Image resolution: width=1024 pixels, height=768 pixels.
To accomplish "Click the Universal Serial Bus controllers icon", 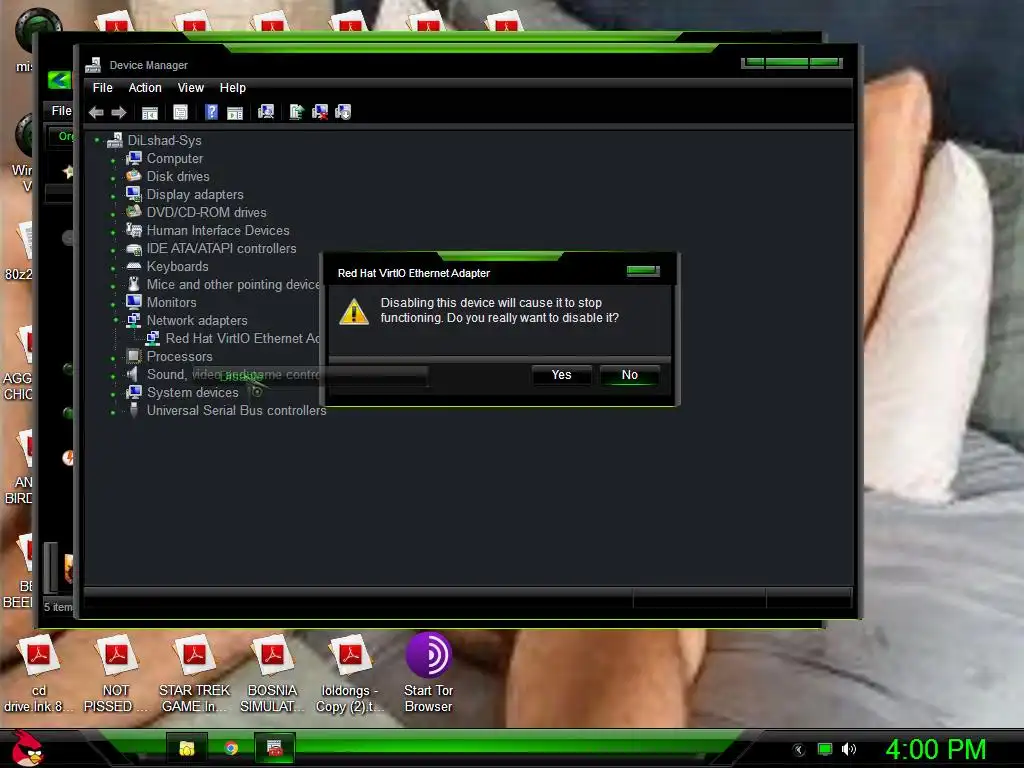I will pyautogui.click(x=134, y=410).
